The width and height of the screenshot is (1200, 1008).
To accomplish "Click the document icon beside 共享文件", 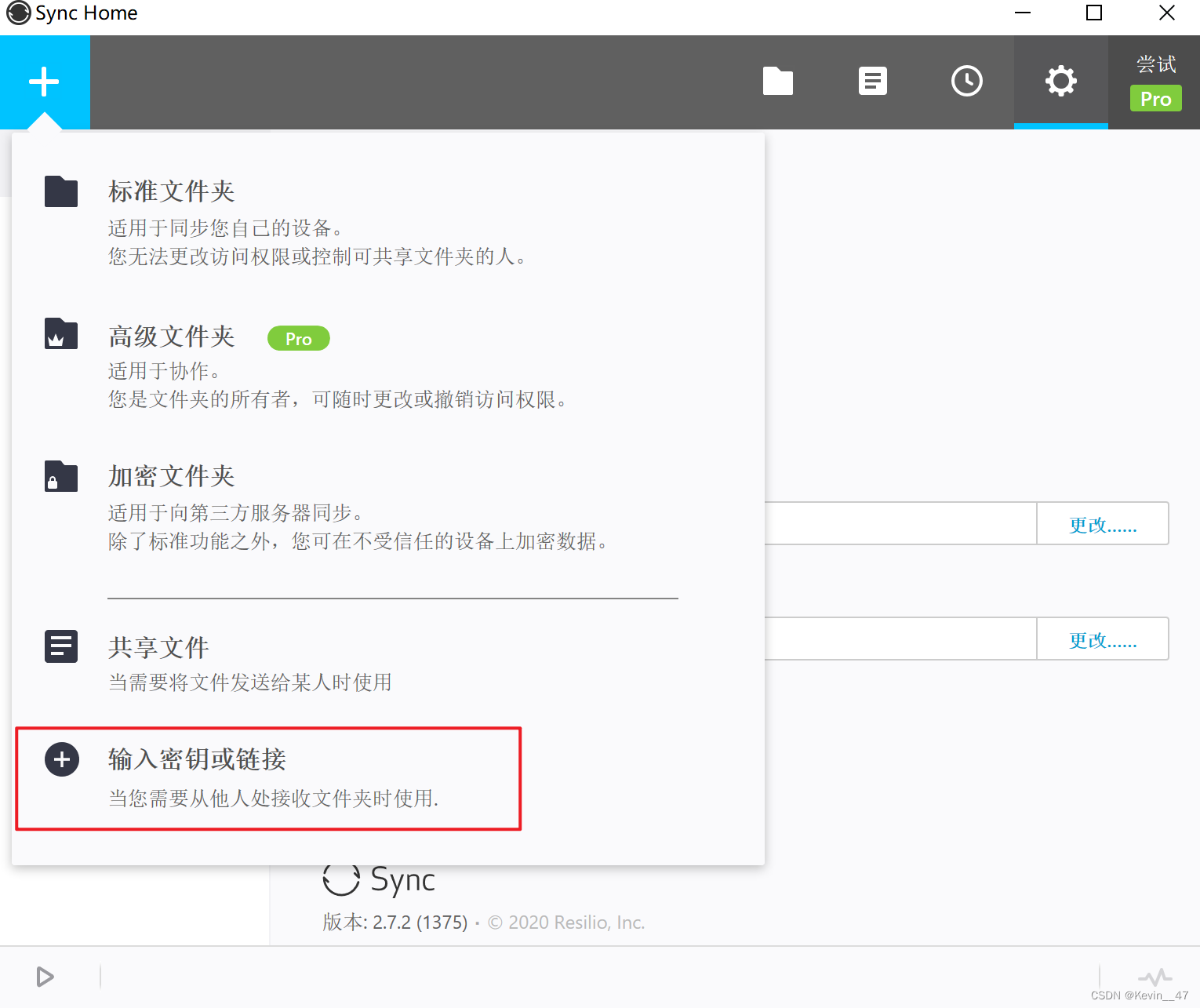I will pos(61,646).
